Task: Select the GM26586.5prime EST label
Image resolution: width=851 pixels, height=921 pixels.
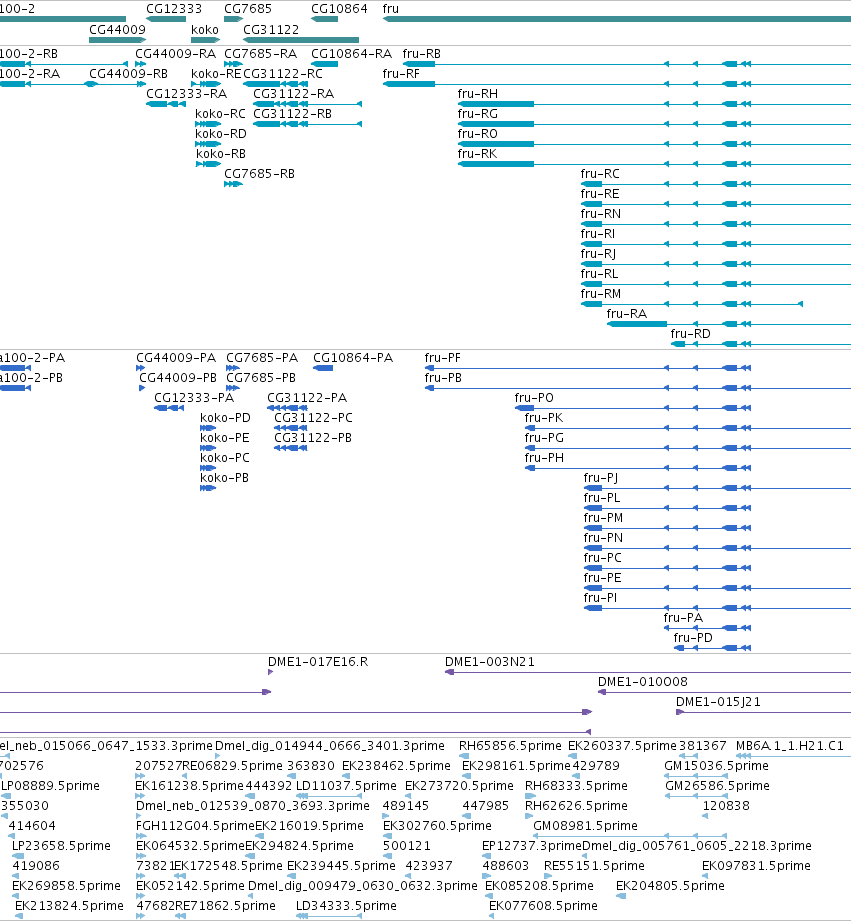Action: click(x=717, y=786)
